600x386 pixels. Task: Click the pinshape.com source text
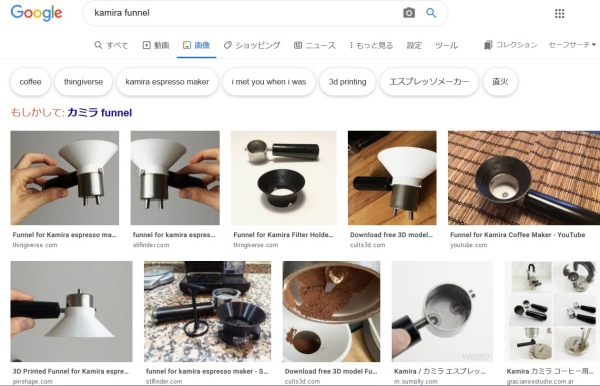point(33,381)
